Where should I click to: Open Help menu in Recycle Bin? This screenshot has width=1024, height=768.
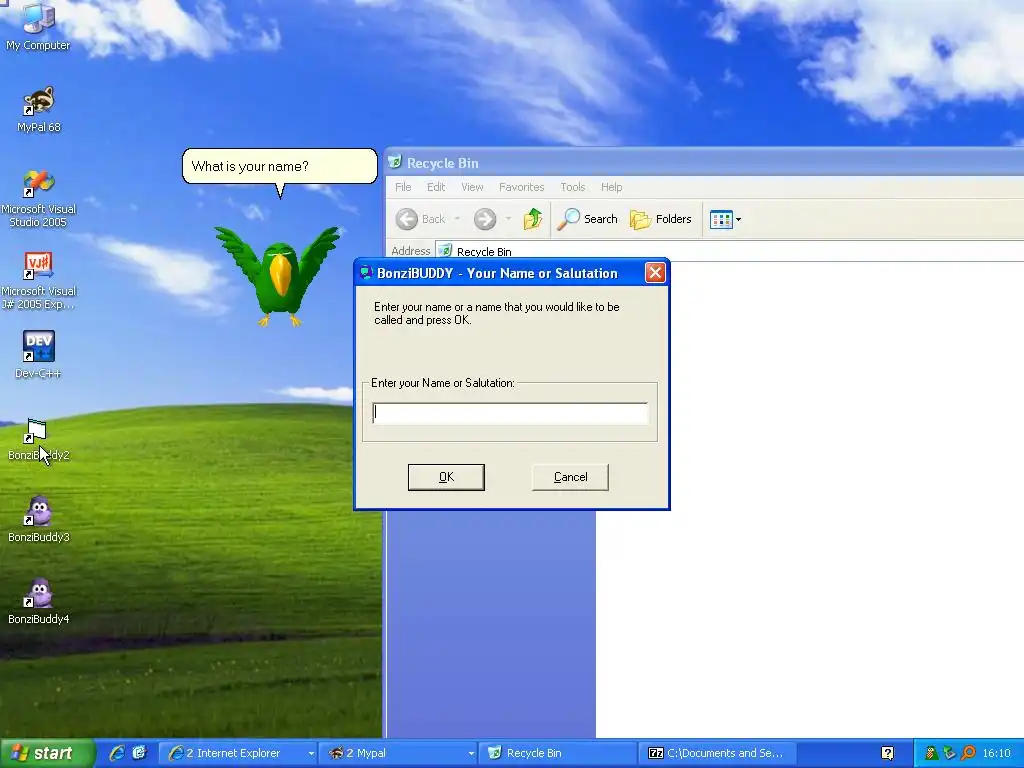tap(611, 187)
